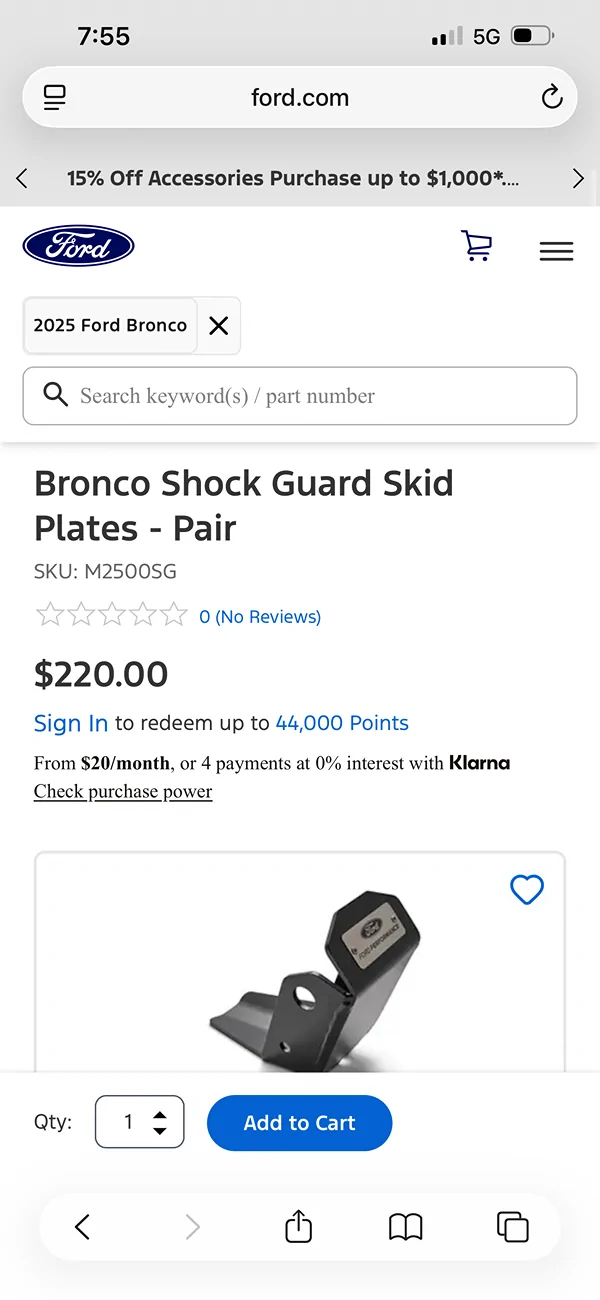This screenshot has height=1300, width=600.
Task: Remove the 2025 Ford Bronco filter
Action: coord(218,325)
